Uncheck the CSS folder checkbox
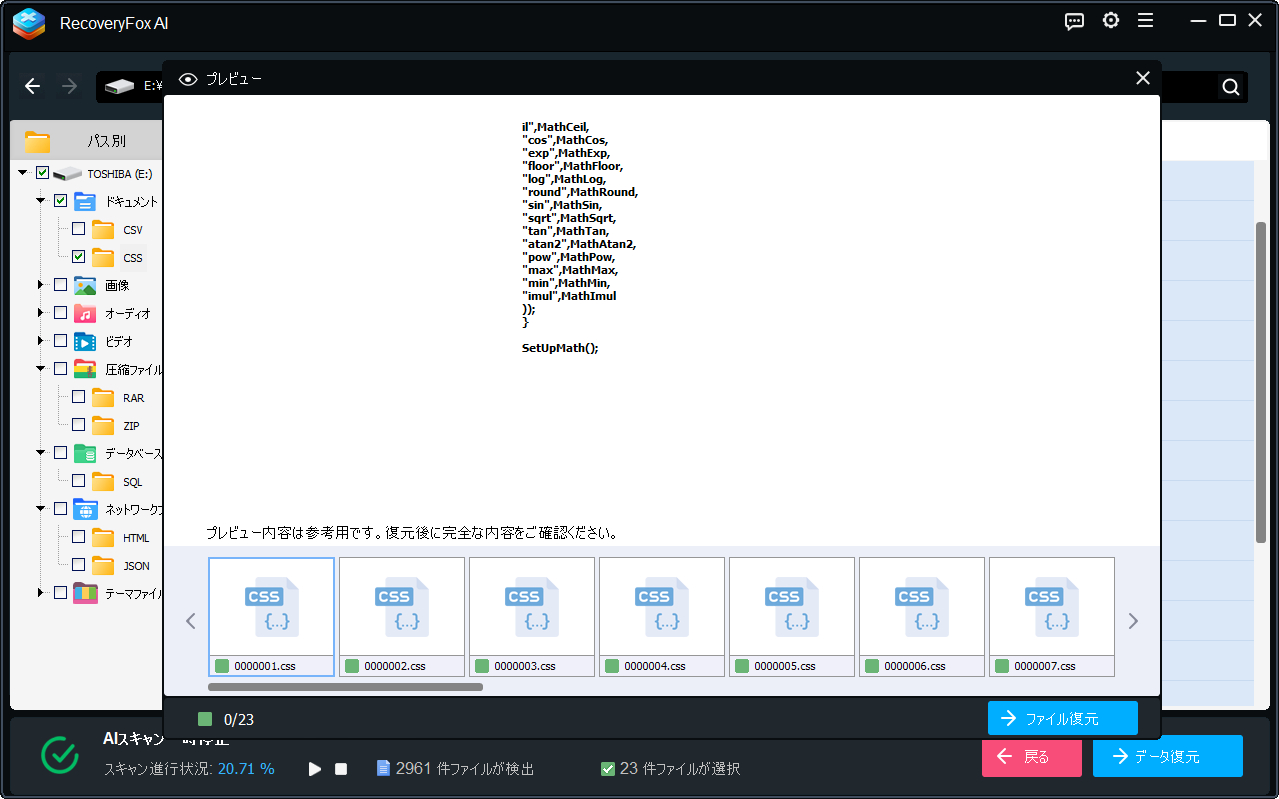 tap(78, 257)
